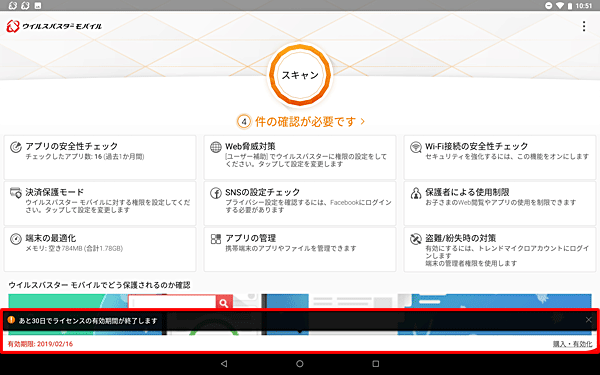Open the 盗難/紛失時の対策 card title

click(x=461, y=238)
